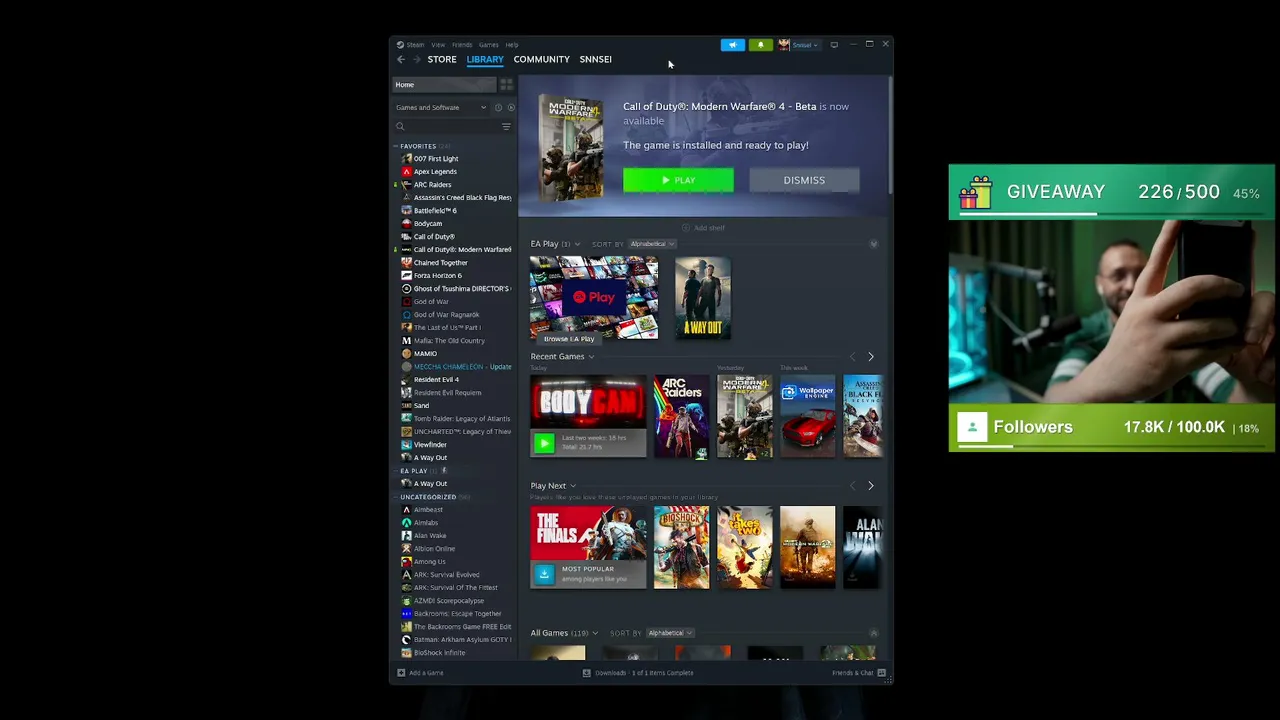The height and width of the screenshot is (720, 1280).
Task: Open the Games menu
Action: pos(488,45)
